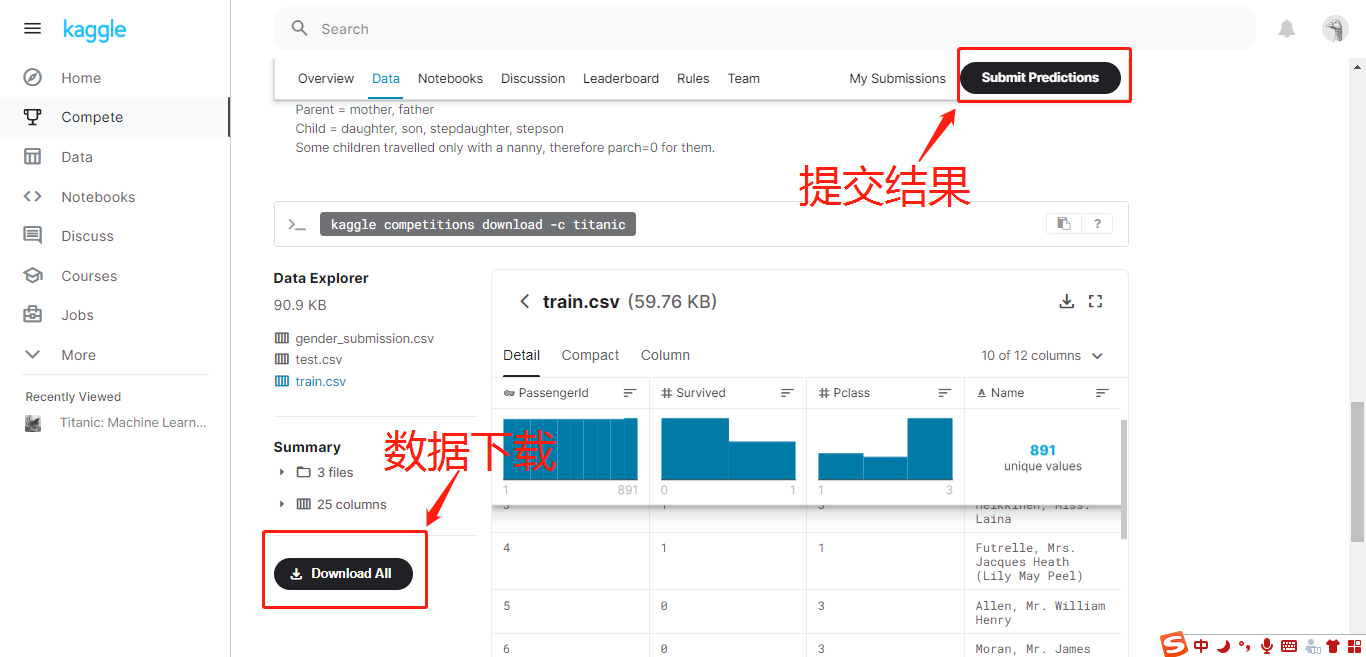Click the microphone voice input icon
The width and height of the screenshot is (1366, 657).
point(1267,646)
